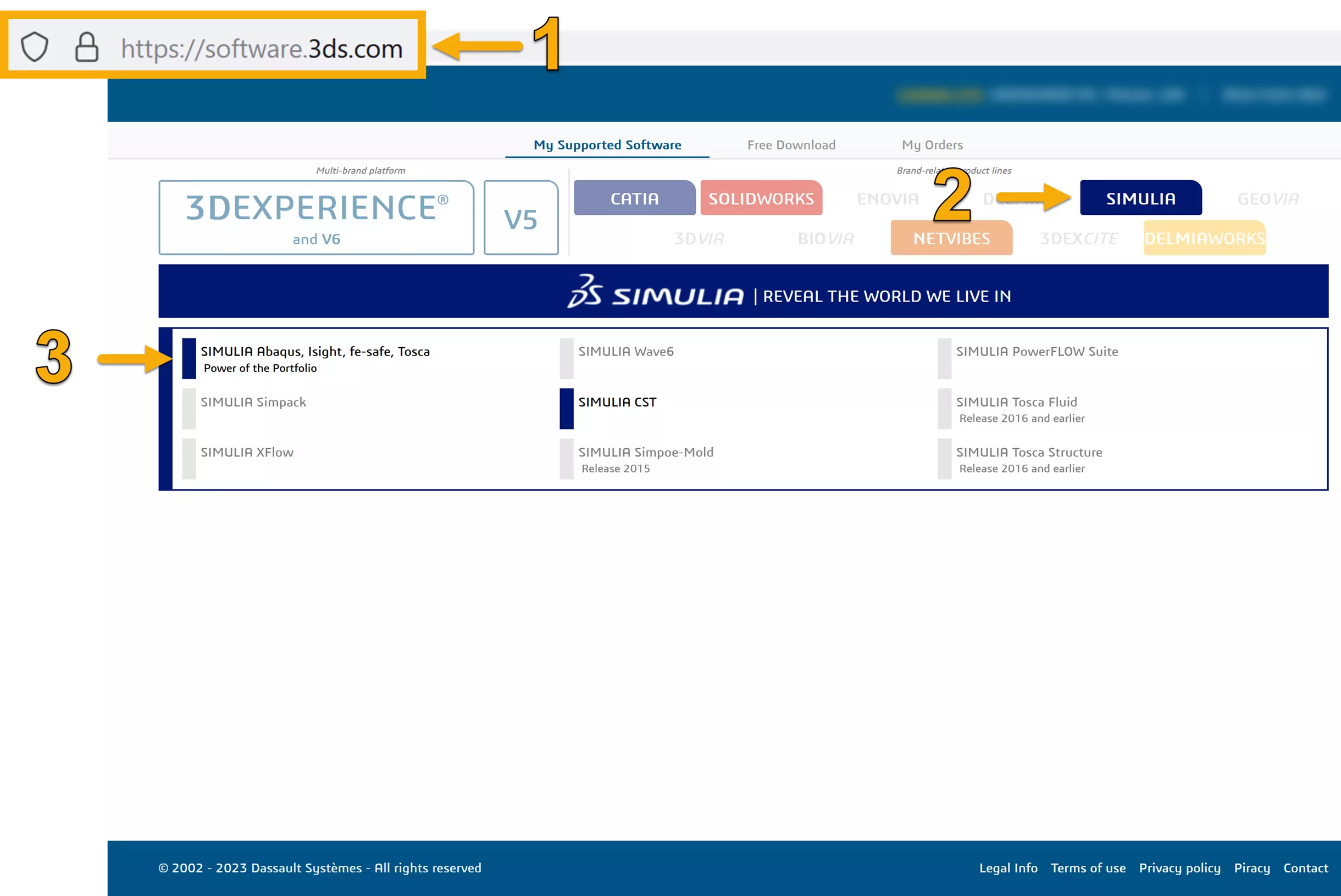
Task: Open the SIMULIA CST product link
Action: coord(617,402)
